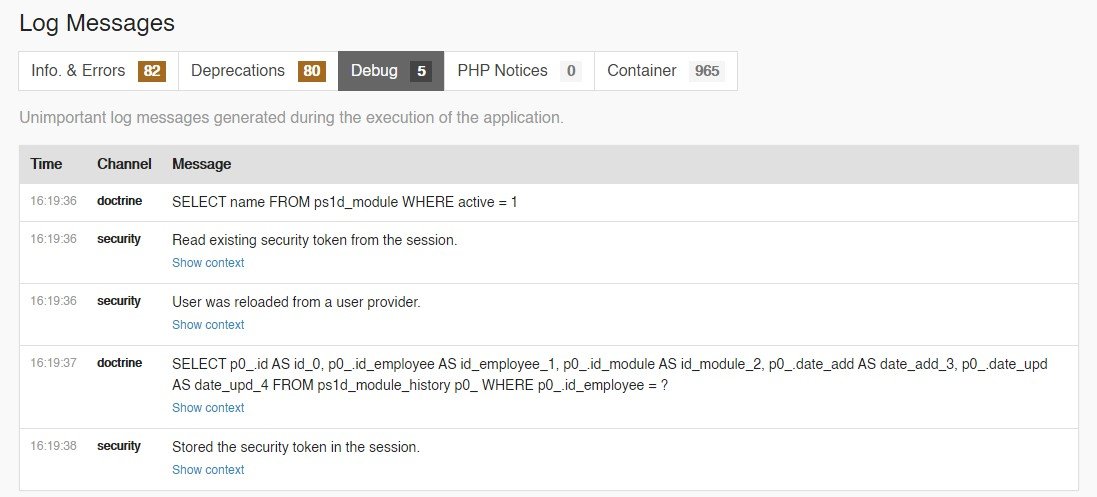Screen dimensions: 1097x497
Task: Click the 965 Container count badge
Action: (x=707, y=71)
